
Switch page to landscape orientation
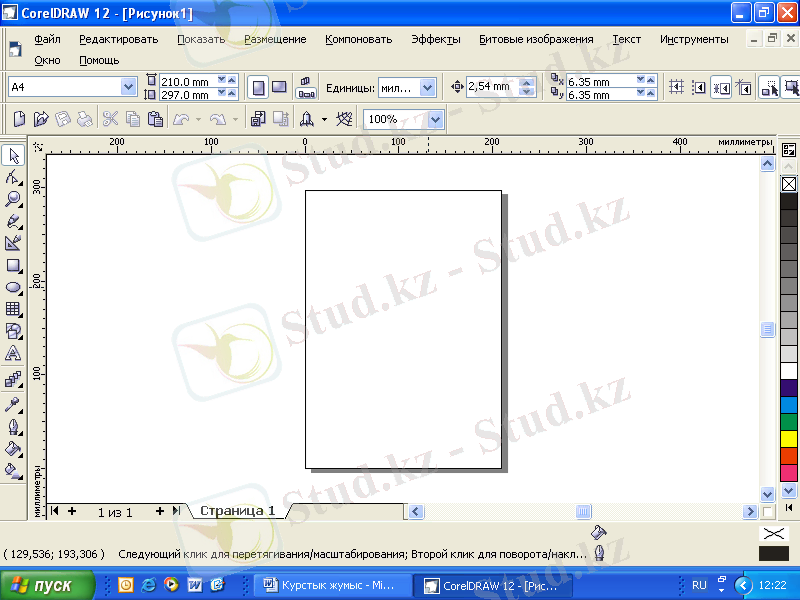[279, 87]
